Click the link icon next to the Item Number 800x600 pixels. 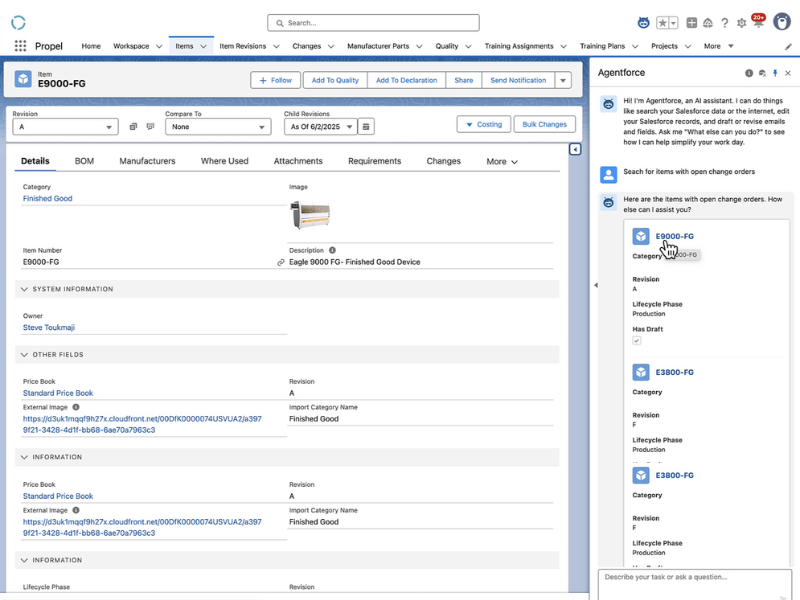[280, 262]
